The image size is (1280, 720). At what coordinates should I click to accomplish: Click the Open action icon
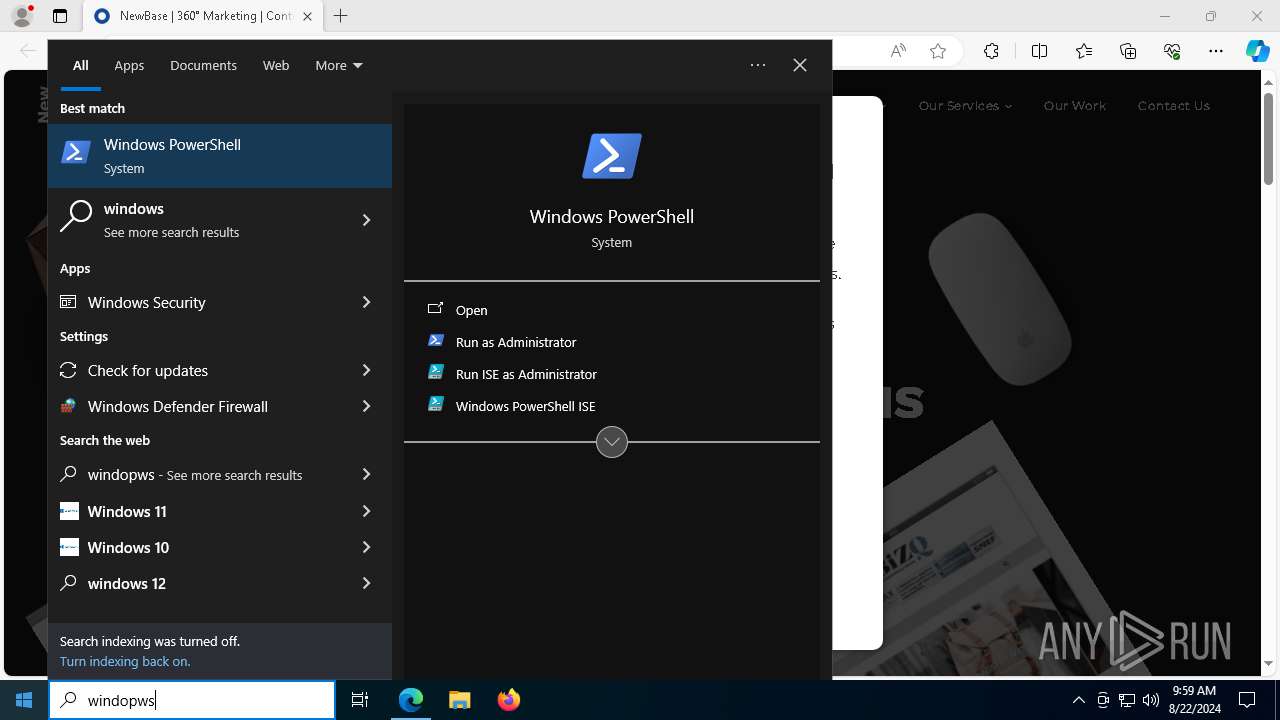tap(435, 309)
